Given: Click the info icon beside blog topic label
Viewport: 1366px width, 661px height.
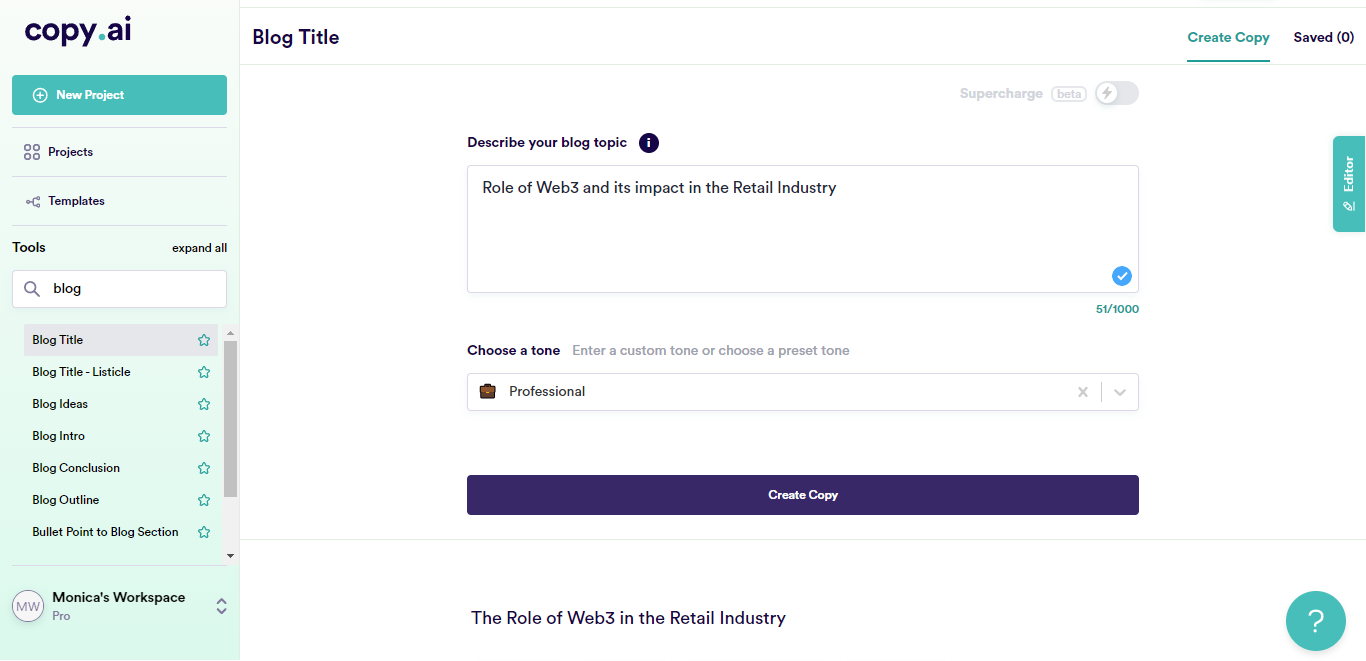Looking at the screenshot, I should tap(649, 143).
